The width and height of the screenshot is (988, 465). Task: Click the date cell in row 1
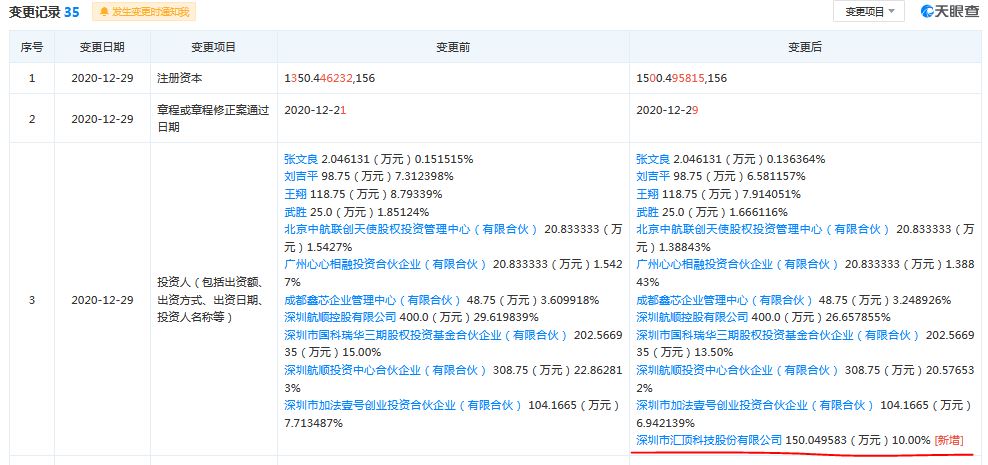(102, 79)
